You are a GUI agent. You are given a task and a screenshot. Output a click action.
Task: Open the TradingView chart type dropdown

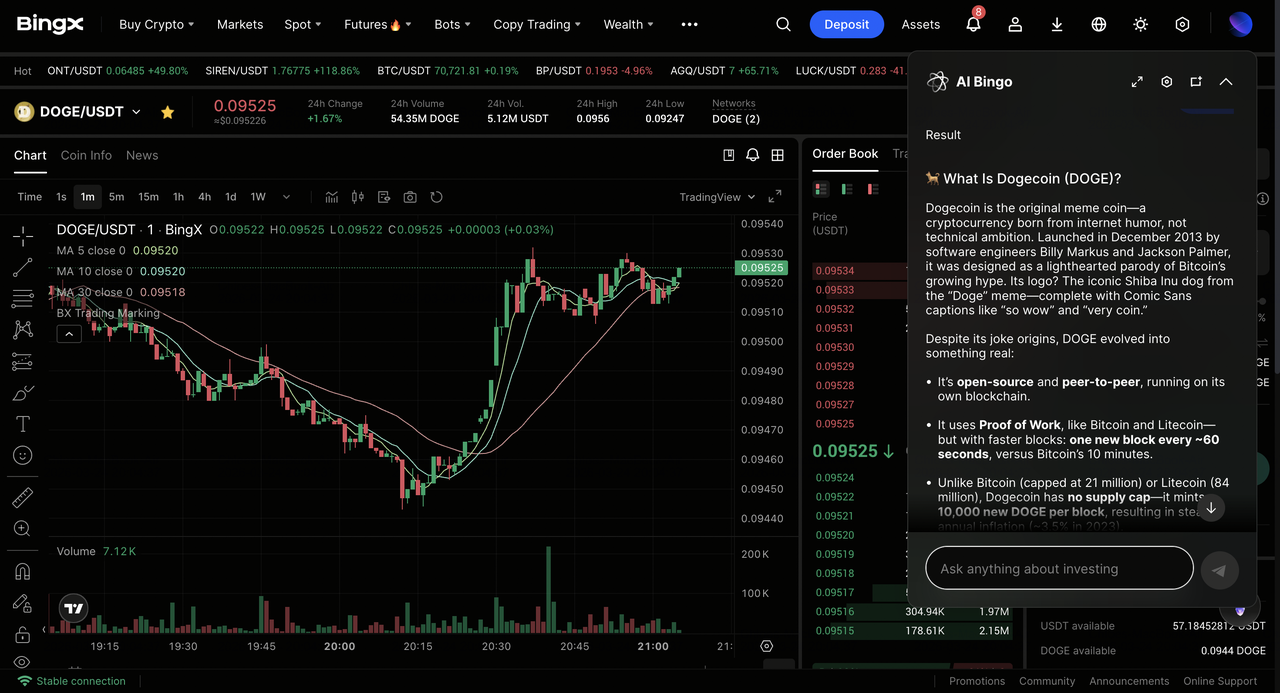[717, 197]
